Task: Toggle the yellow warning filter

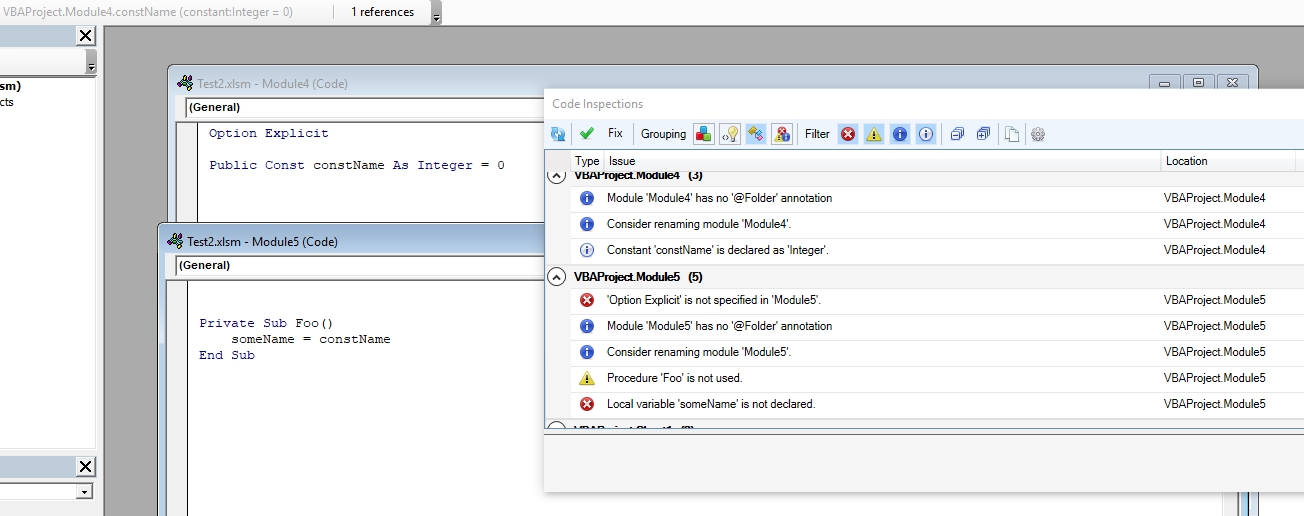Action: coord(874,134)
